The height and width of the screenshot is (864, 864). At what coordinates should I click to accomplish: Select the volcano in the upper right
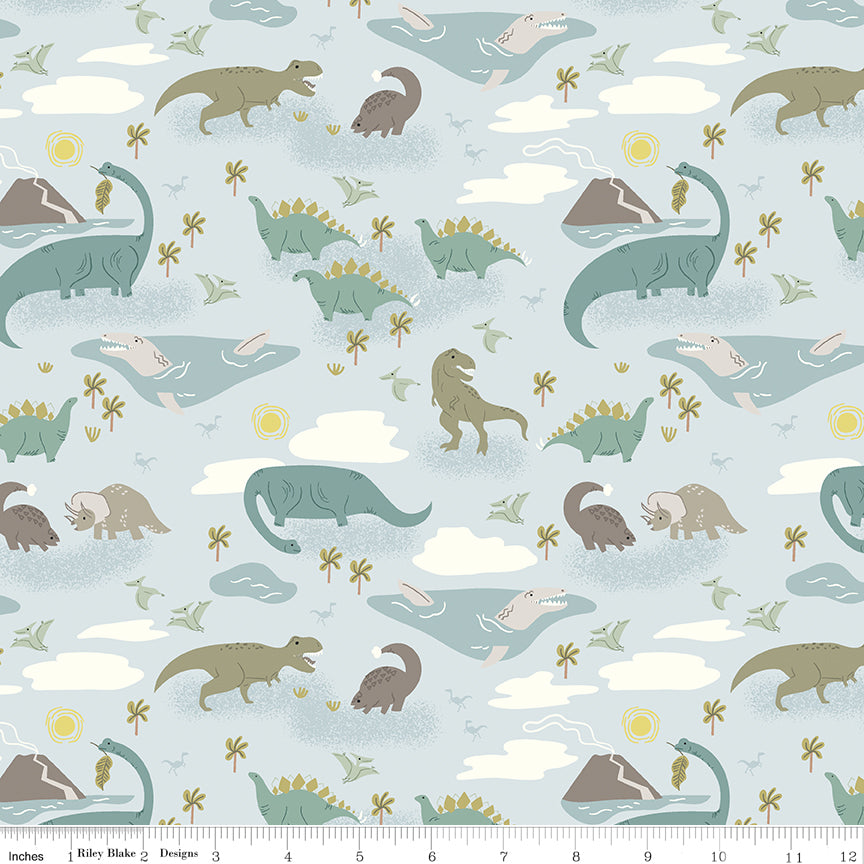pos(610,203)
